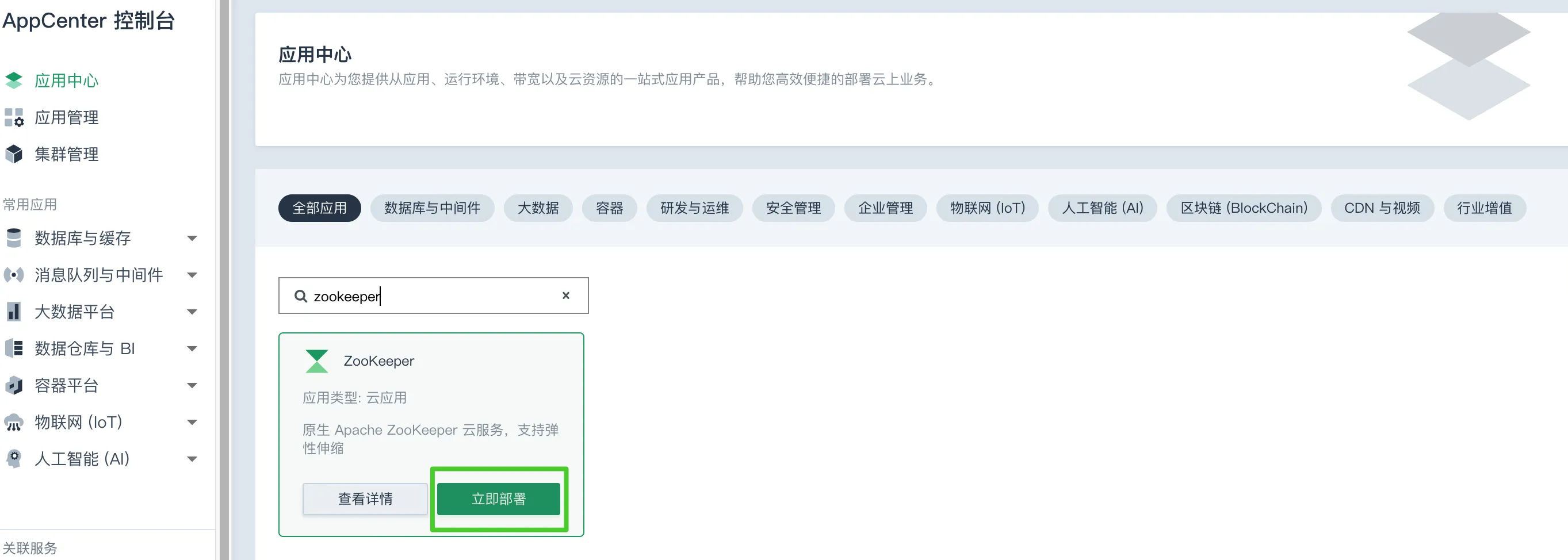Select the 数据库与缓存 database icon
Screen dimensions: 1568x560
13,238
